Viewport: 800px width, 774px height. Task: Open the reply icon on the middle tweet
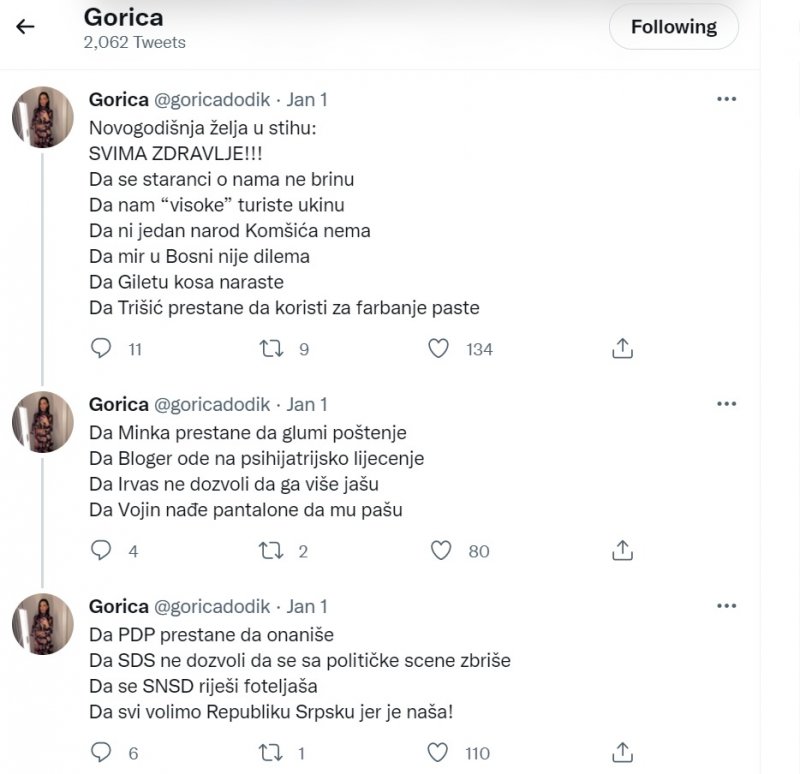tap(100, 550)
